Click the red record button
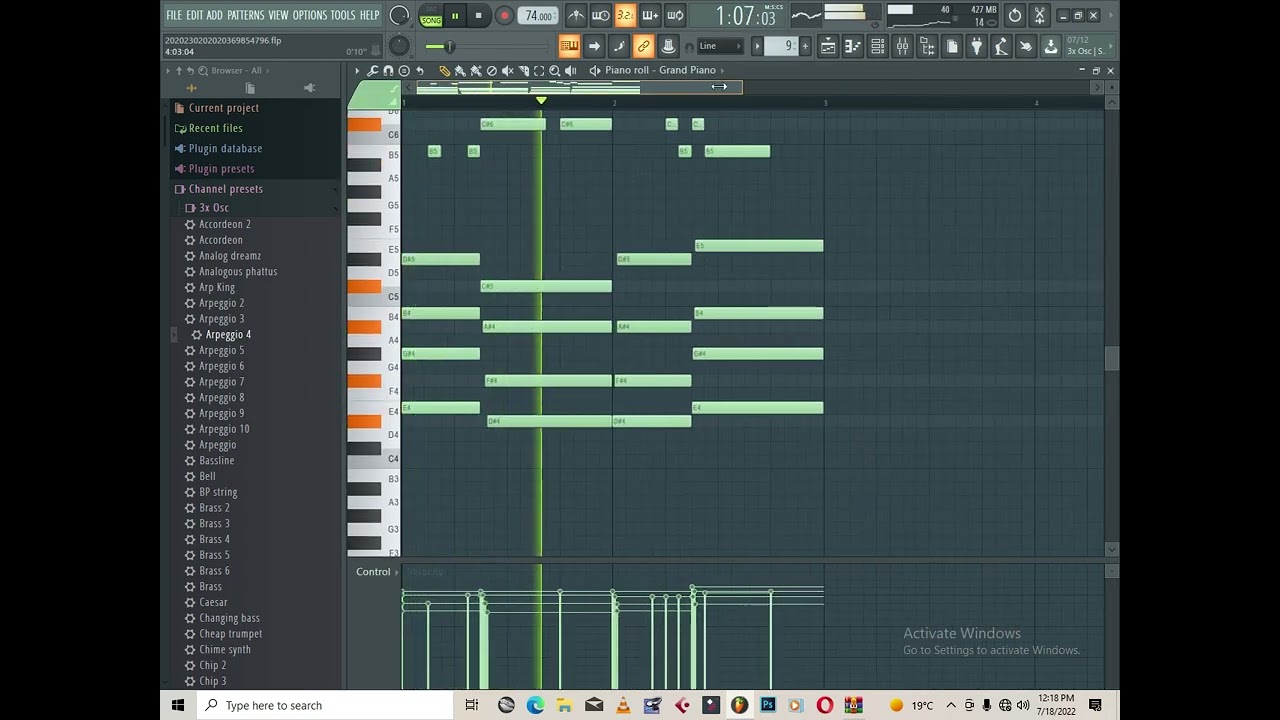 (504, 16)
